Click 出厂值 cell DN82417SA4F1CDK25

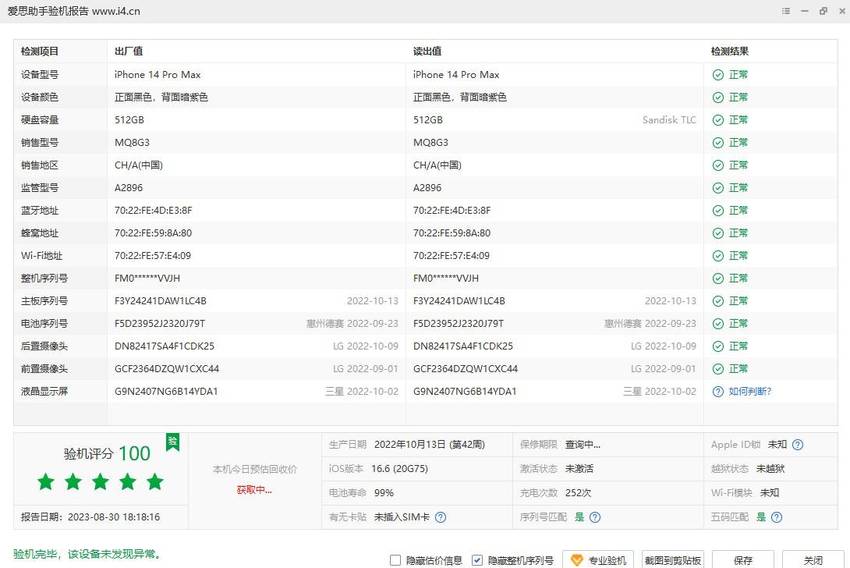[x=164, y=346]
